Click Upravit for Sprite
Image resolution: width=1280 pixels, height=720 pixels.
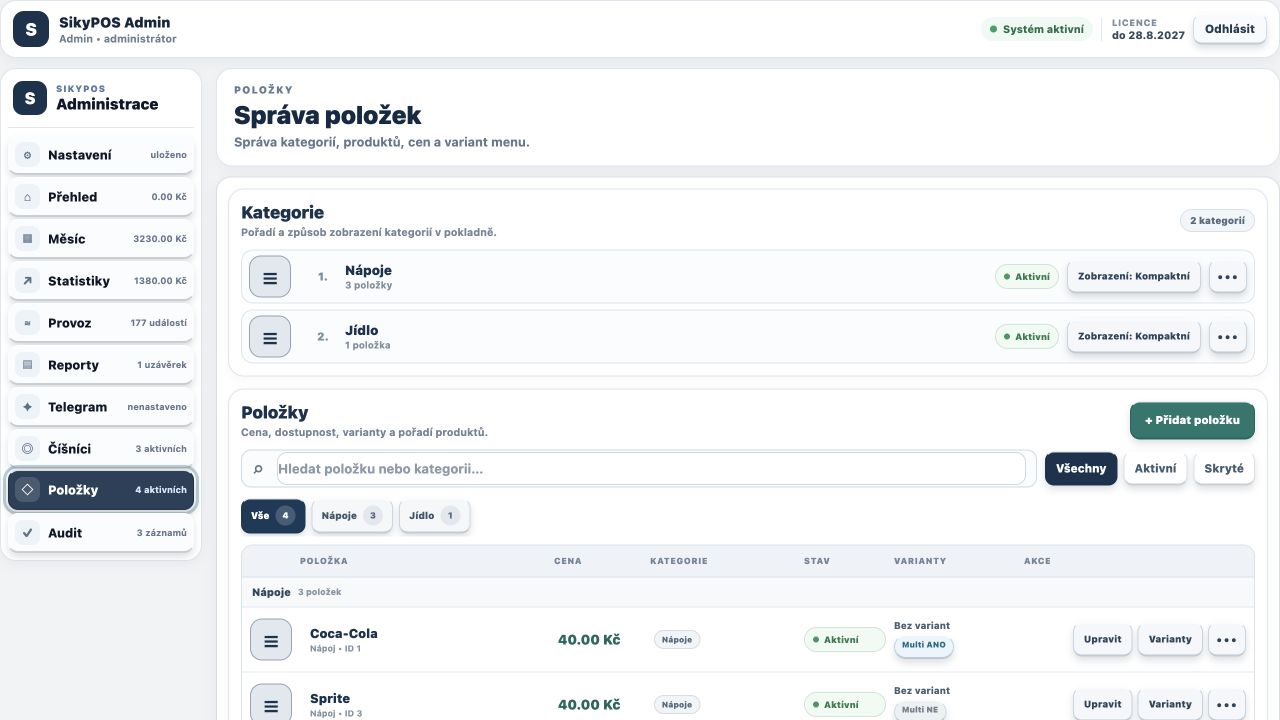coord(1103,705)
